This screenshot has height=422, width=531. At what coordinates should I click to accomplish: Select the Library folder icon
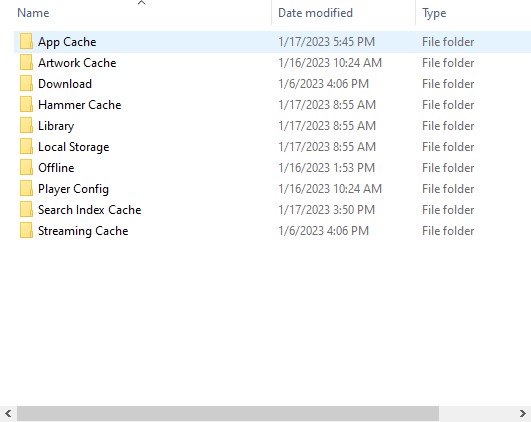tap(26, 126)
